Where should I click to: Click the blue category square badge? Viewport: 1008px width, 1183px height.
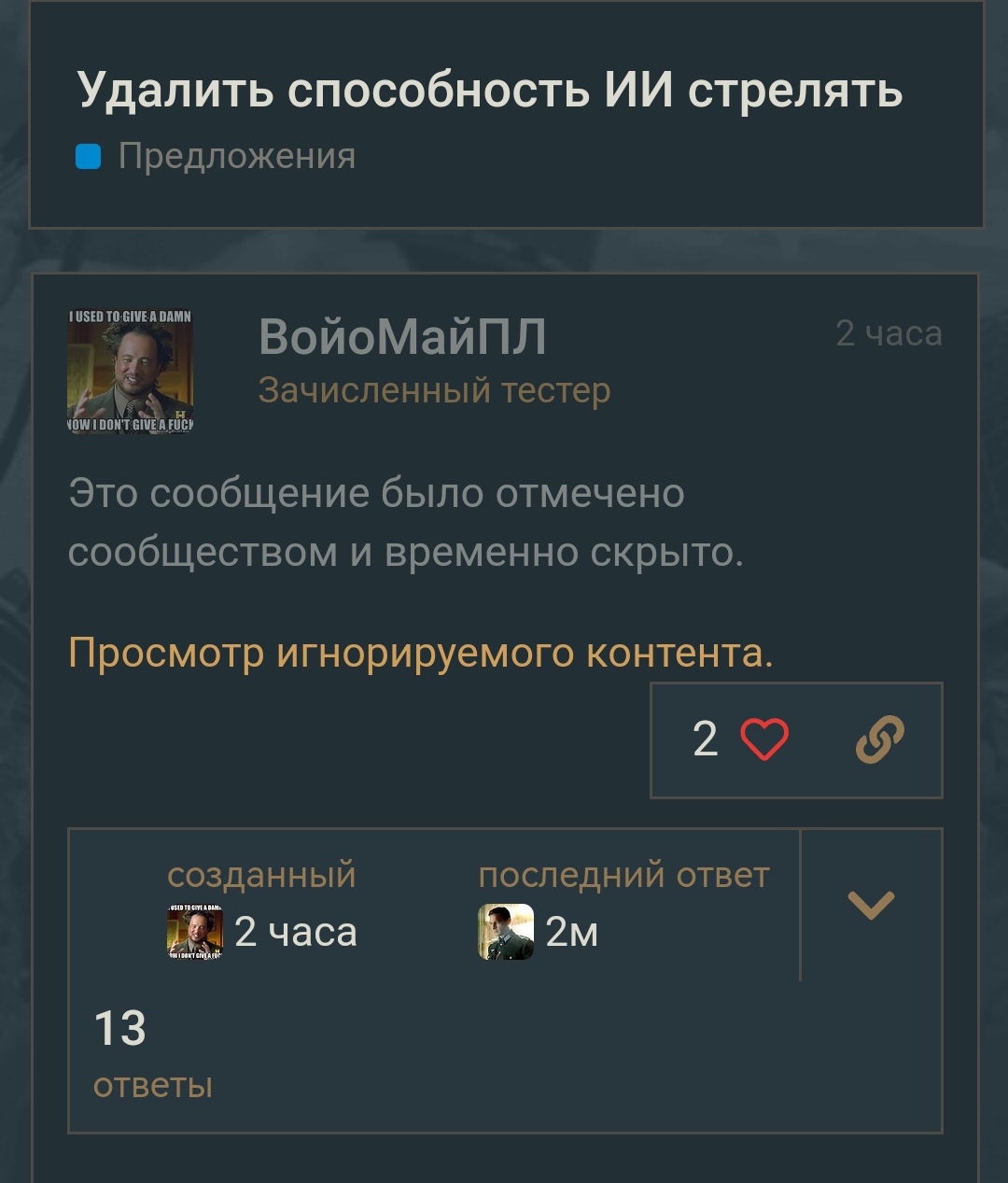tap(88, 157)
